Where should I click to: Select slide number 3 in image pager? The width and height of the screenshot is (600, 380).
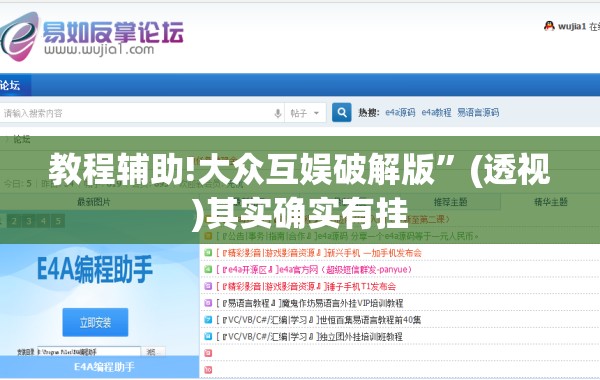[29, 221]
